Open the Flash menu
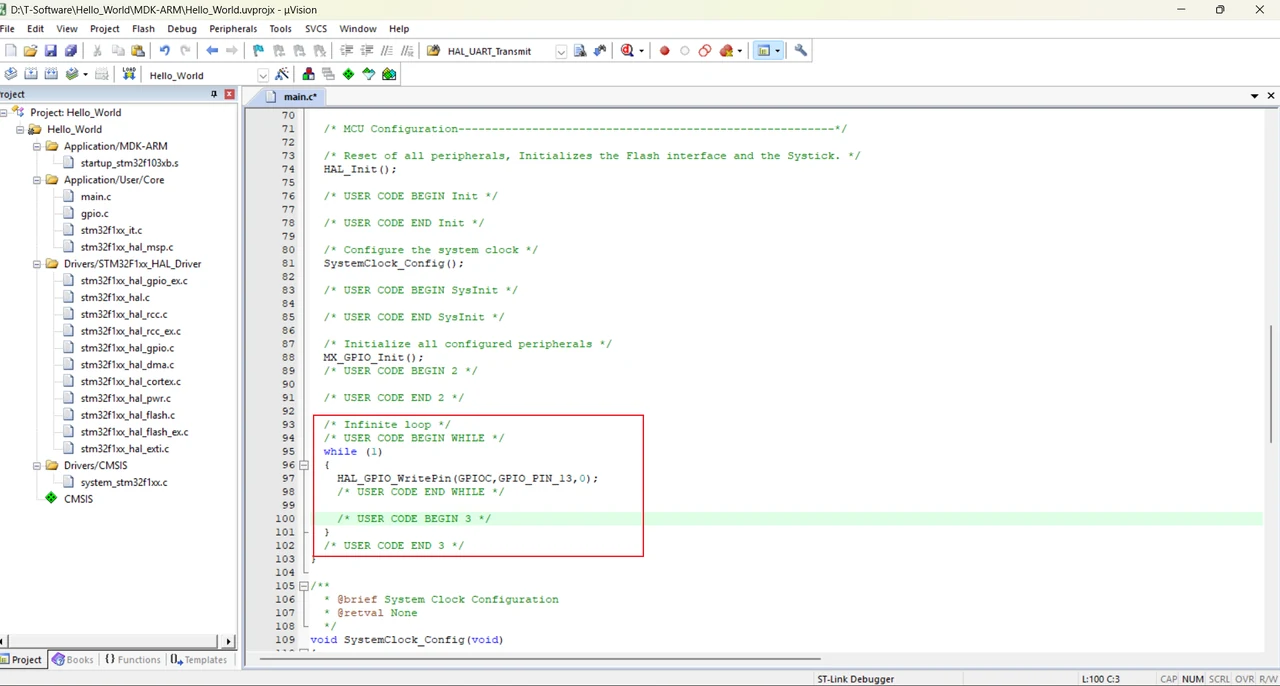Viewport: 1280px width, 686px height. tap(143, 29)
